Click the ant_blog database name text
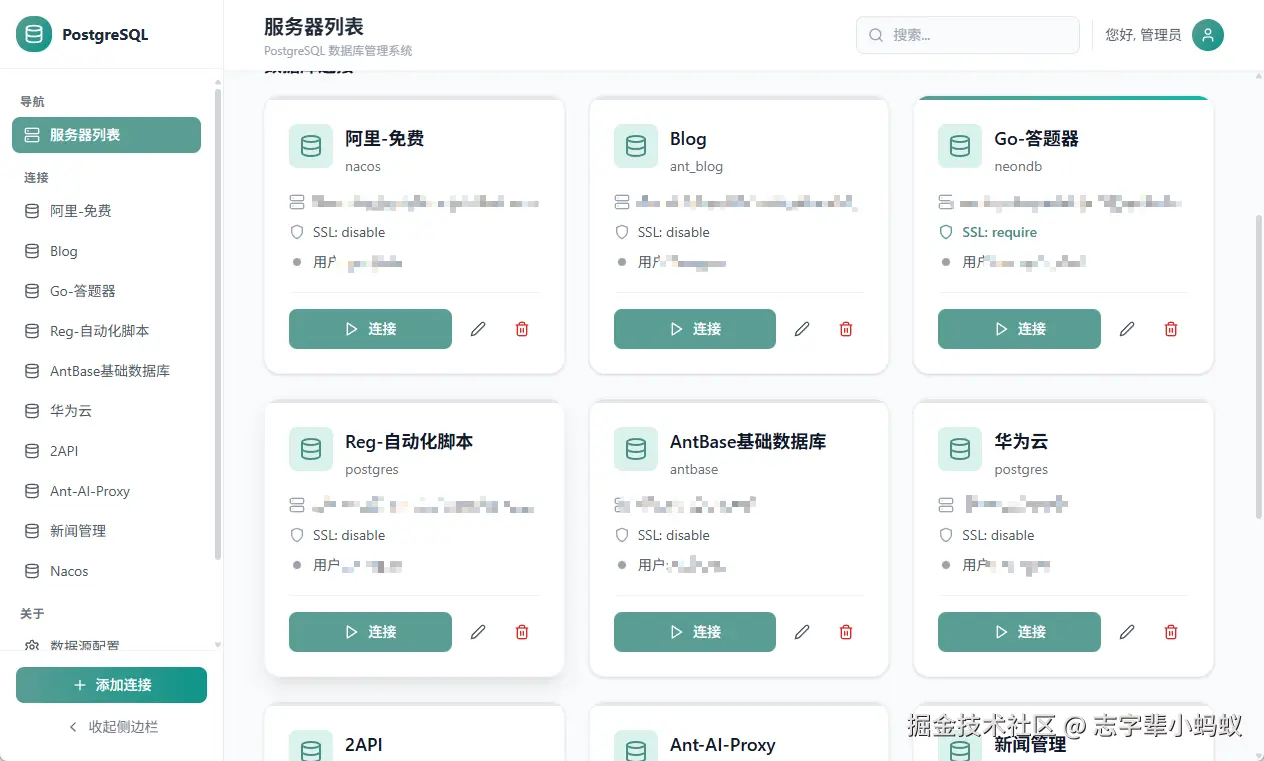The width and height of the screenshot is (1264, 761). click(696, 167)
